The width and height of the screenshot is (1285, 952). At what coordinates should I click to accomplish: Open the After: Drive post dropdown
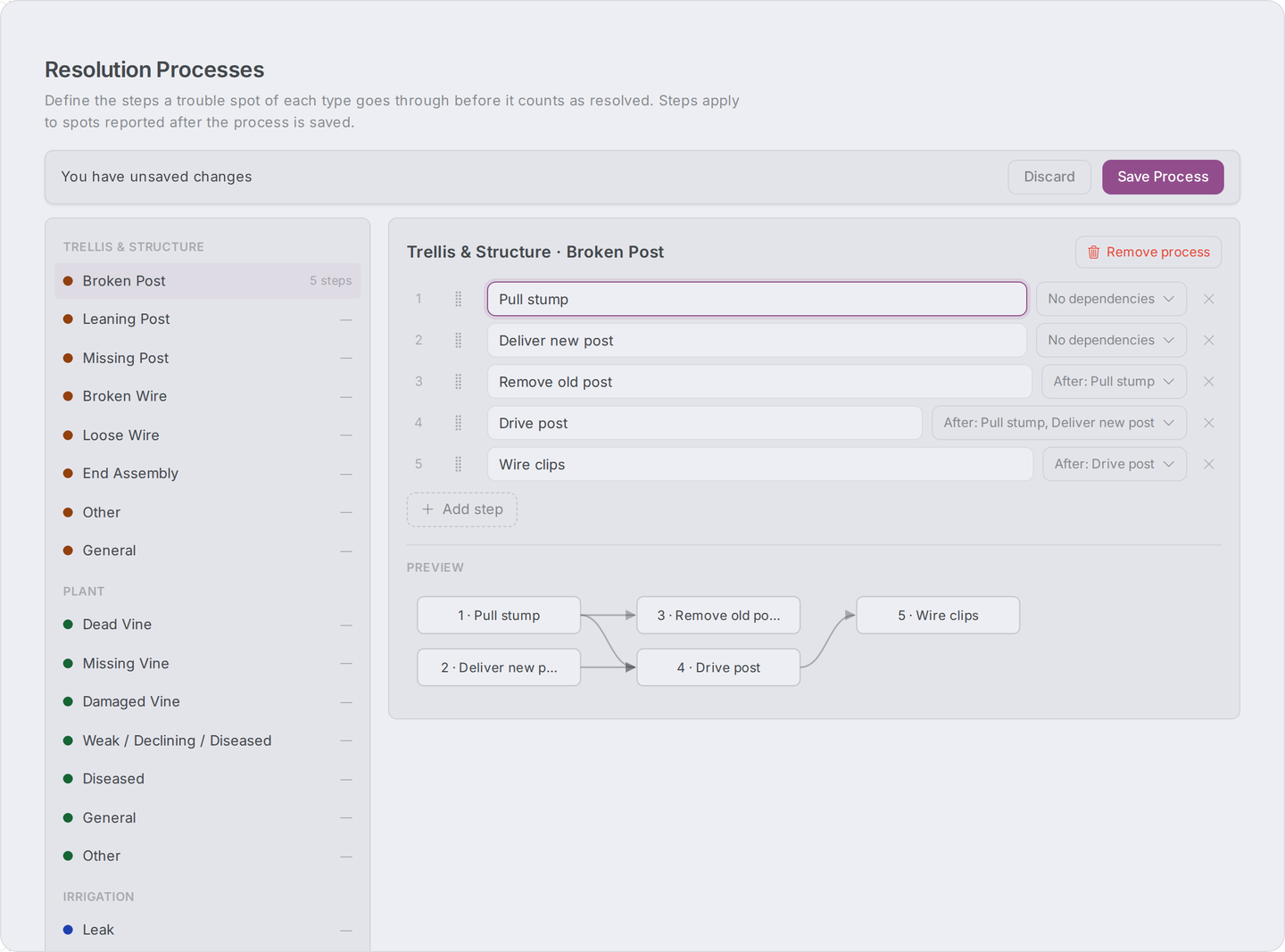point(1115,464)
